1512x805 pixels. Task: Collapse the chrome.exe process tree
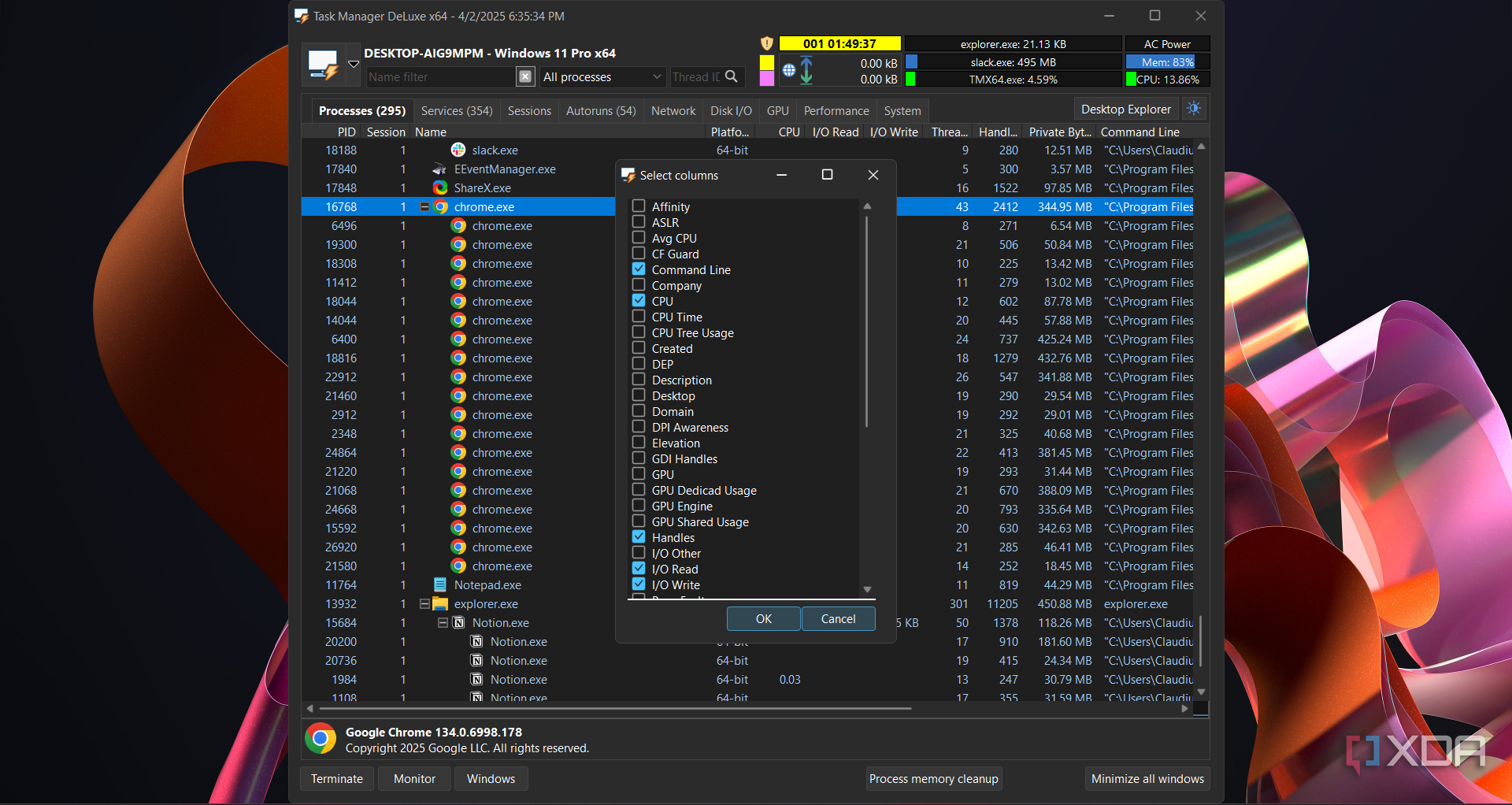tap(425, 207)
